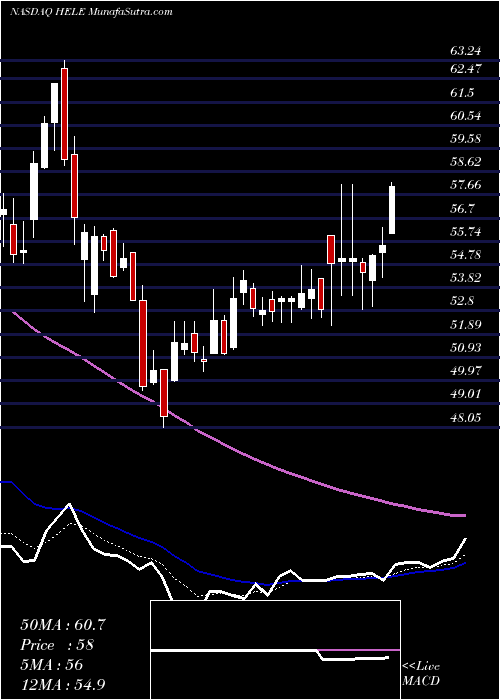
Task: Click the 53.82 price level label
Action: (x=466, y=278)
